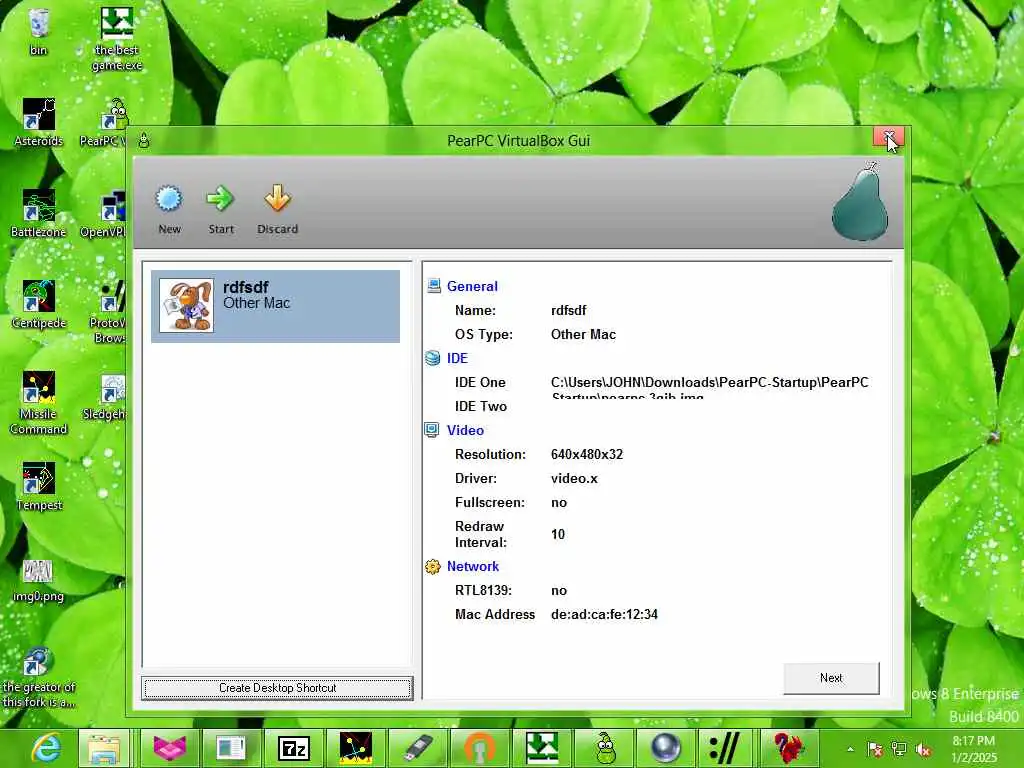1024x768 pixels.
Task: Select the Centipede desktop shortcut
Action: [39, 304]
